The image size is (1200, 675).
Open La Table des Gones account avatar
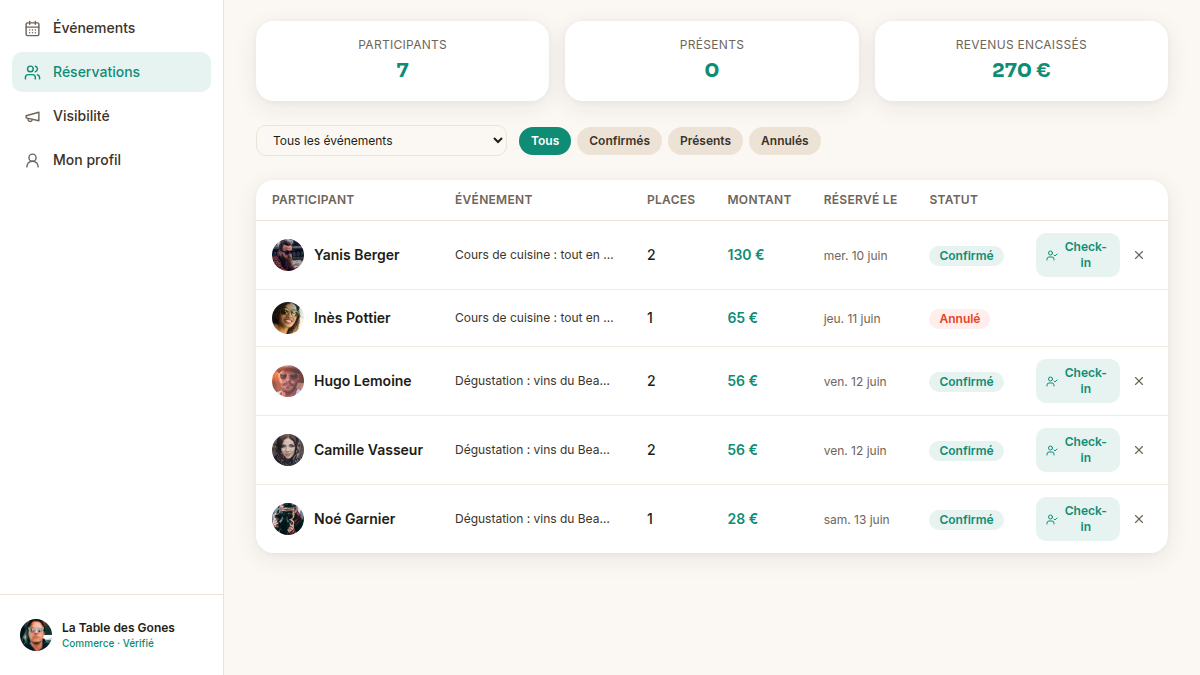point(36,635)
